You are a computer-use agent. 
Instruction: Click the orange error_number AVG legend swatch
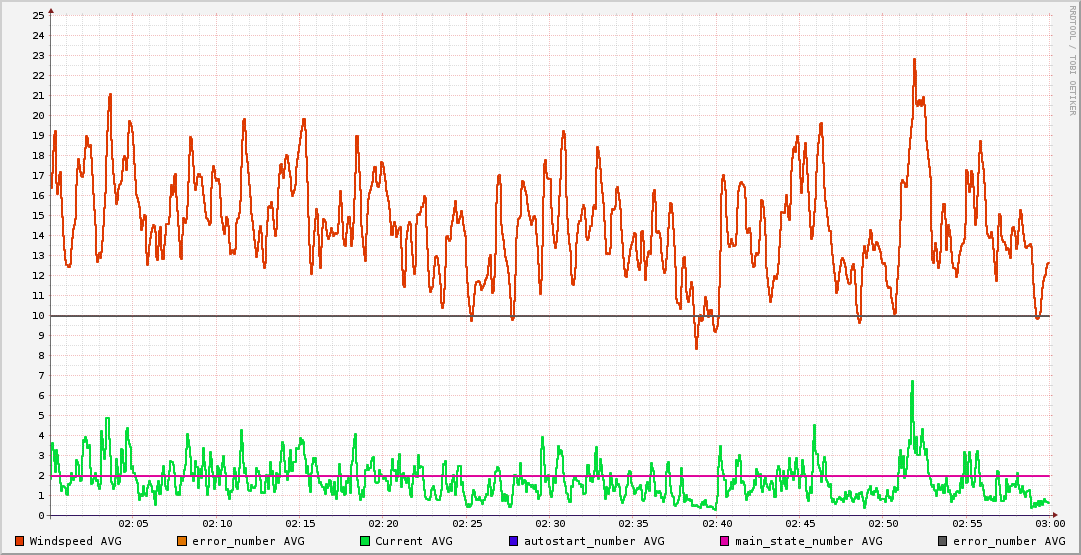pos(181,541)
